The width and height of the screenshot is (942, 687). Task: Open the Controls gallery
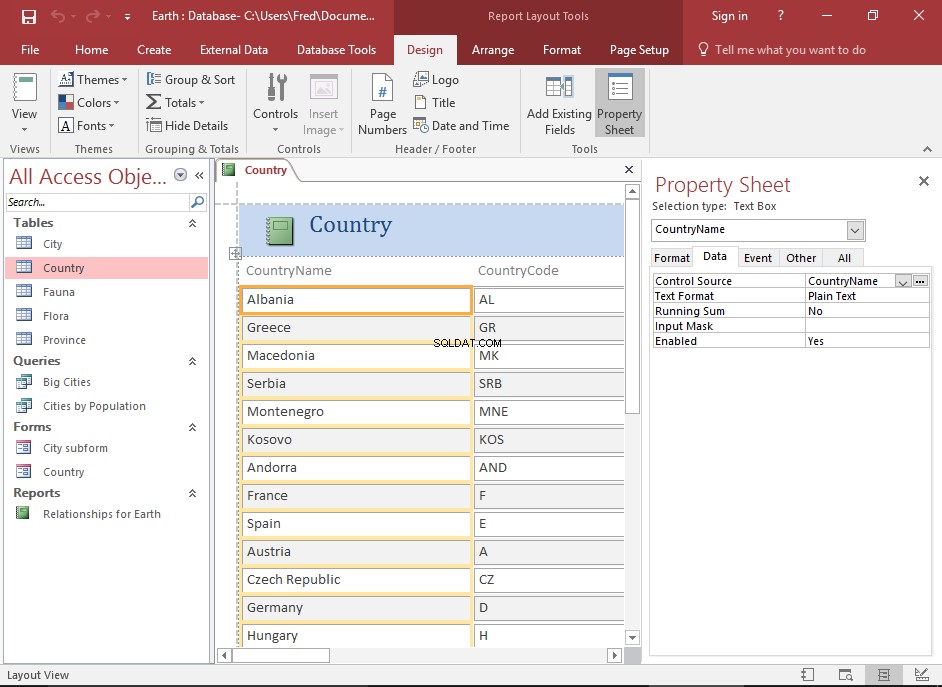point(275,103)
